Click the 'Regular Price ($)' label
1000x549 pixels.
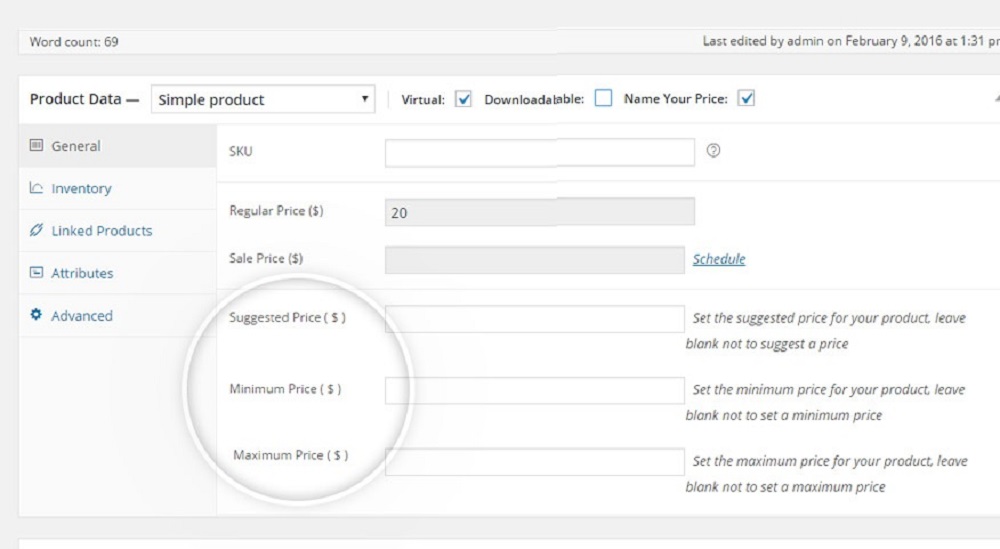[276, 211]
